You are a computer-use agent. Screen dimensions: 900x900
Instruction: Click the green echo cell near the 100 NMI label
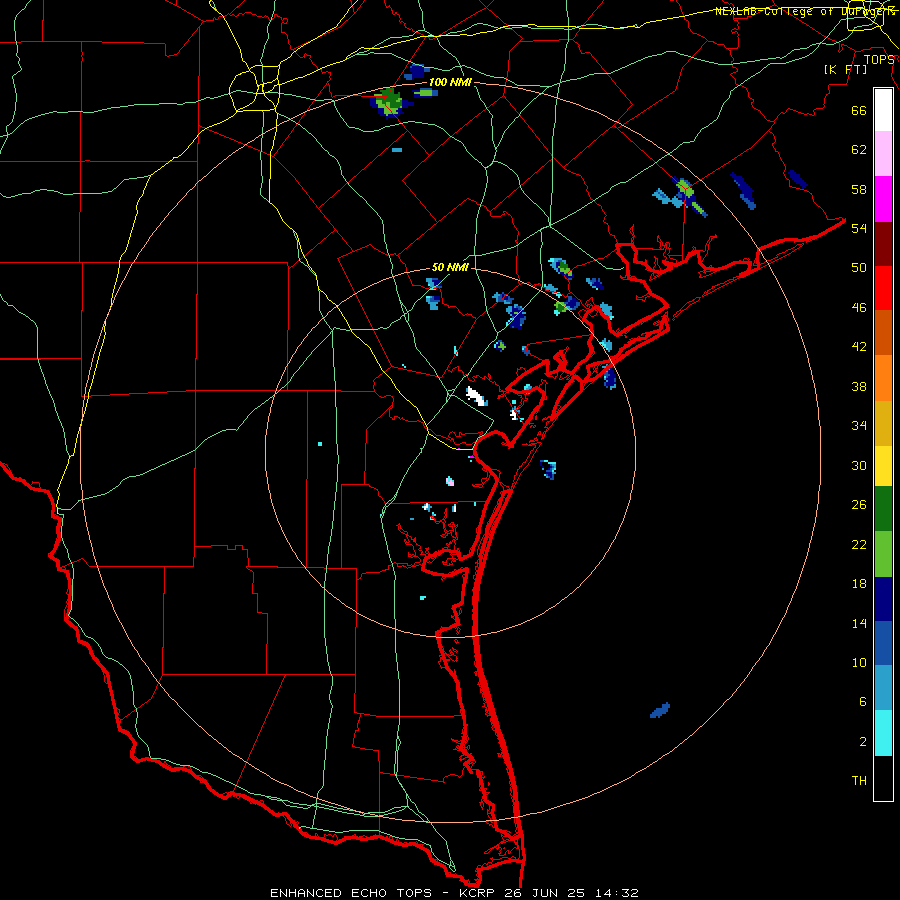[390, 102]
